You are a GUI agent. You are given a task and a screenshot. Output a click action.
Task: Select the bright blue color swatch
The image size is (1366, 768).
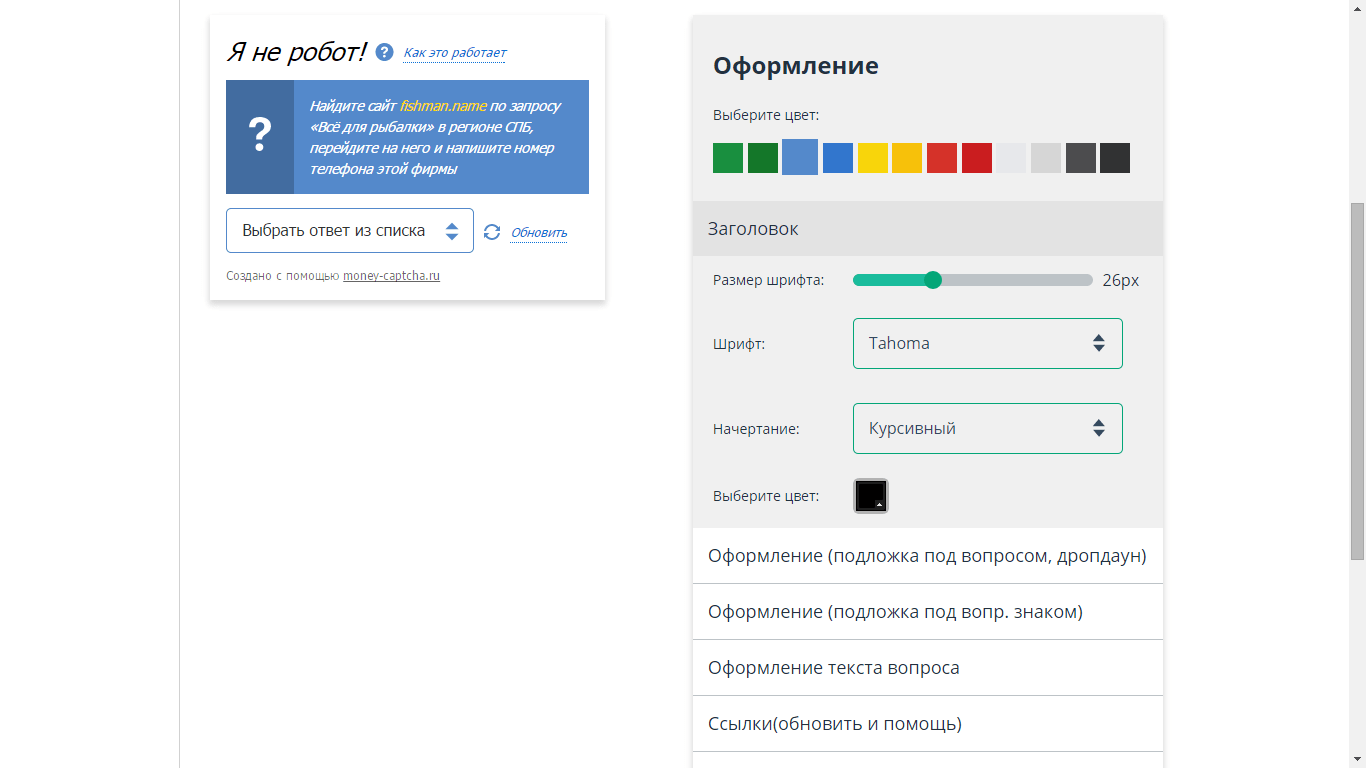point(838,158)
